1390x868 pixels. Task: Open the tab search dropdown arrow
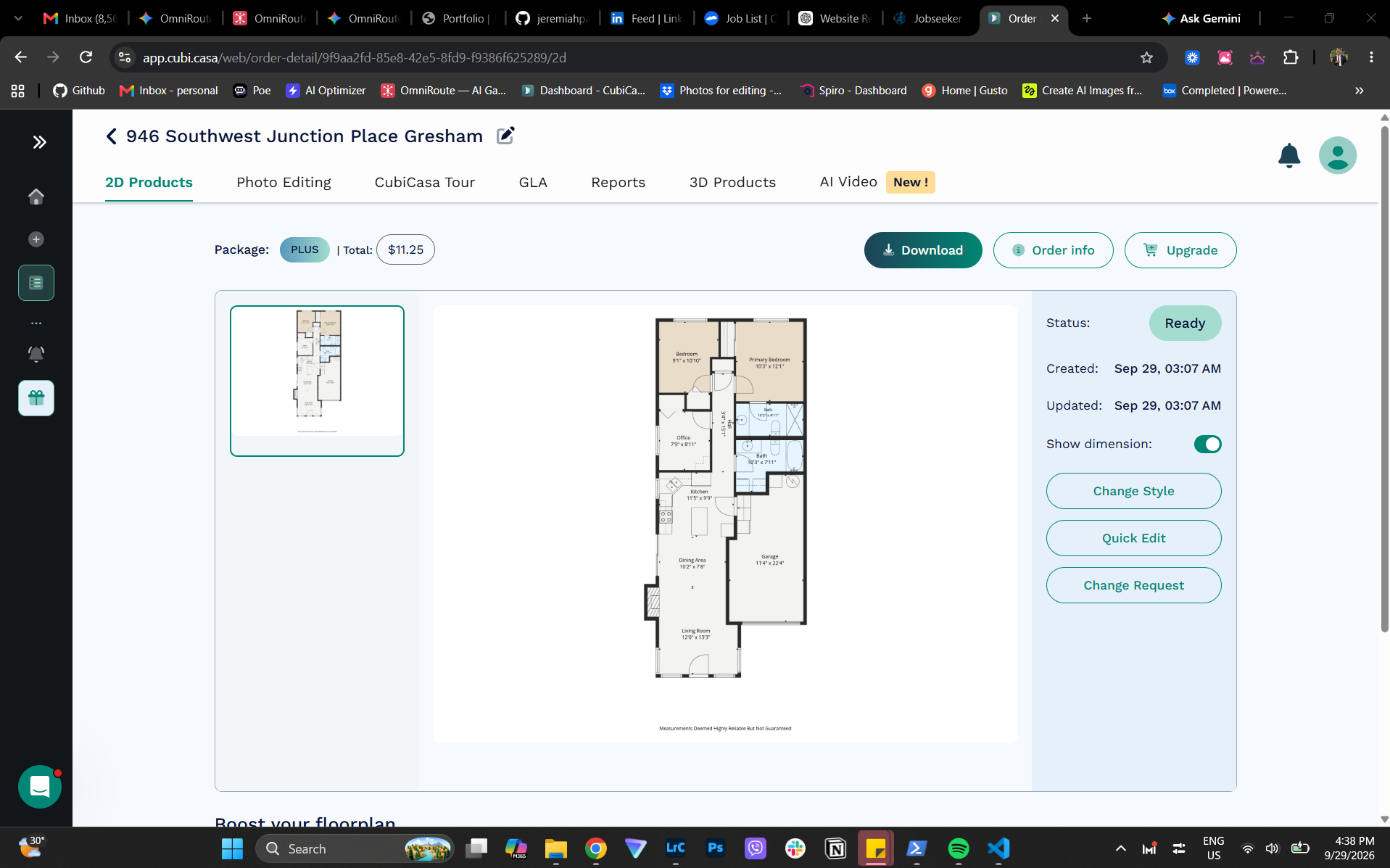[x=18, y=18]
